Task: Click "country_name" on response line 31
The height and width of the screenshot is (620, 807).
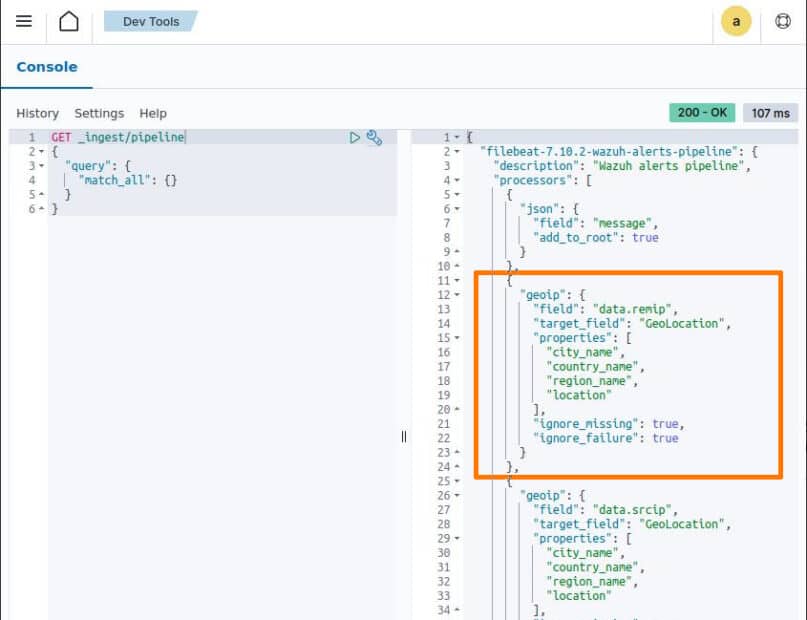Action: coord(592,568)
